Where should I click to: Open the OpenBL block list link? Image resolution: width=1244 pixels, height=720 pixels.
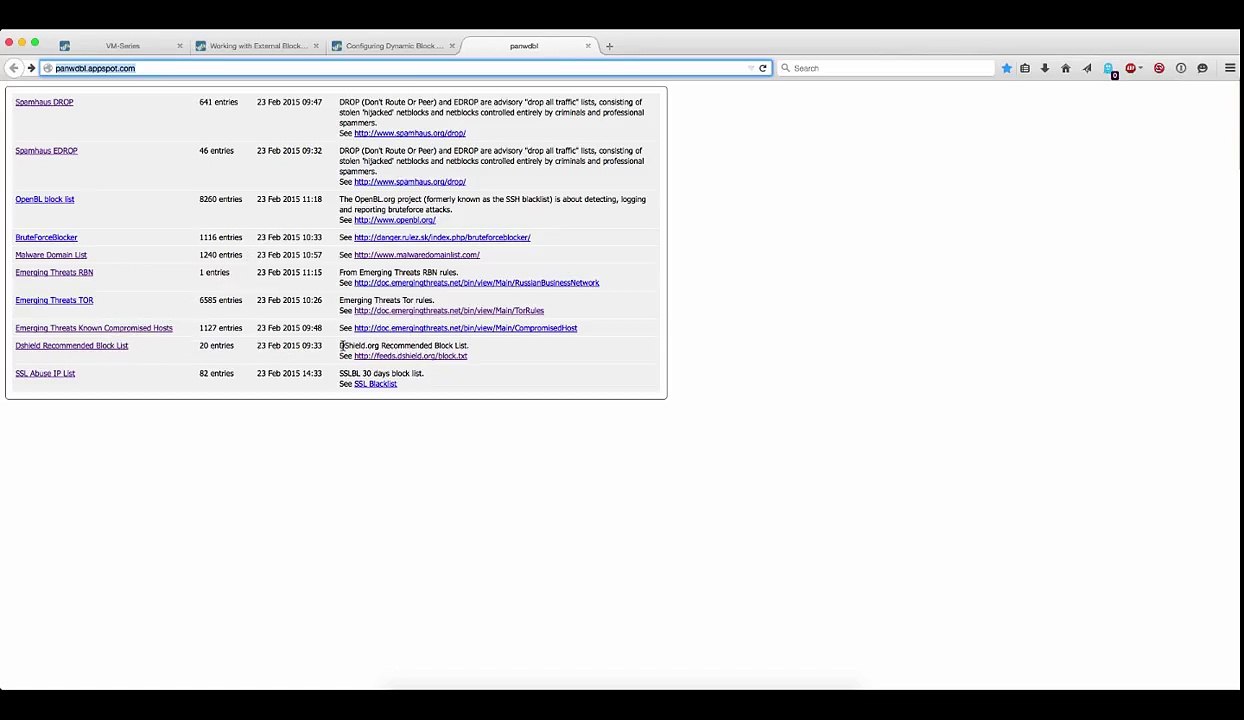click(45, 199)
